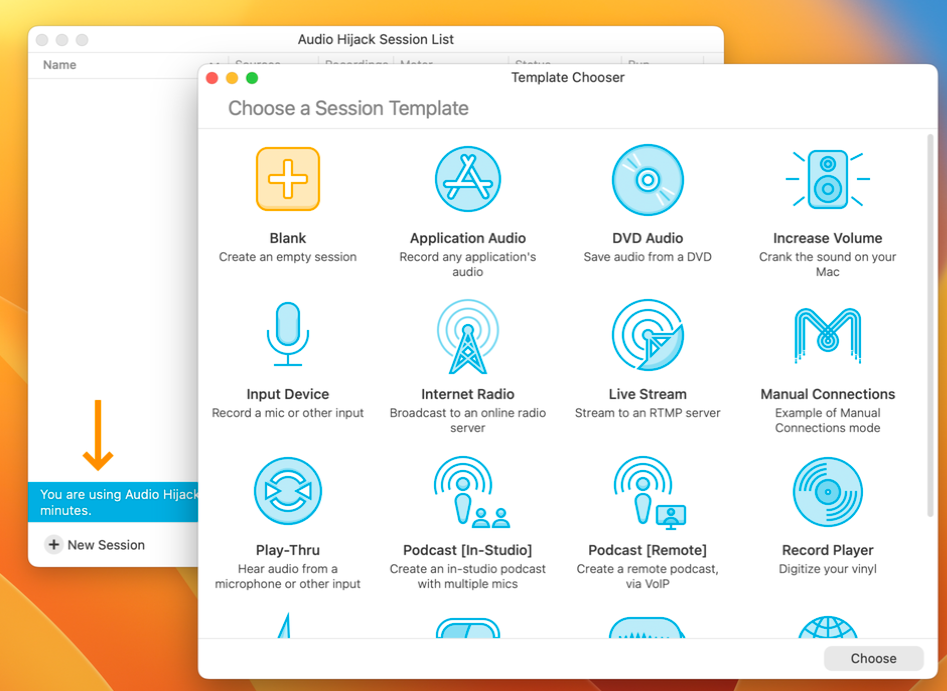Click the 'Choose a Session Template' heading
Image resolution: width=947 pixels, height=691 pixels.
[x=348, y=108]
